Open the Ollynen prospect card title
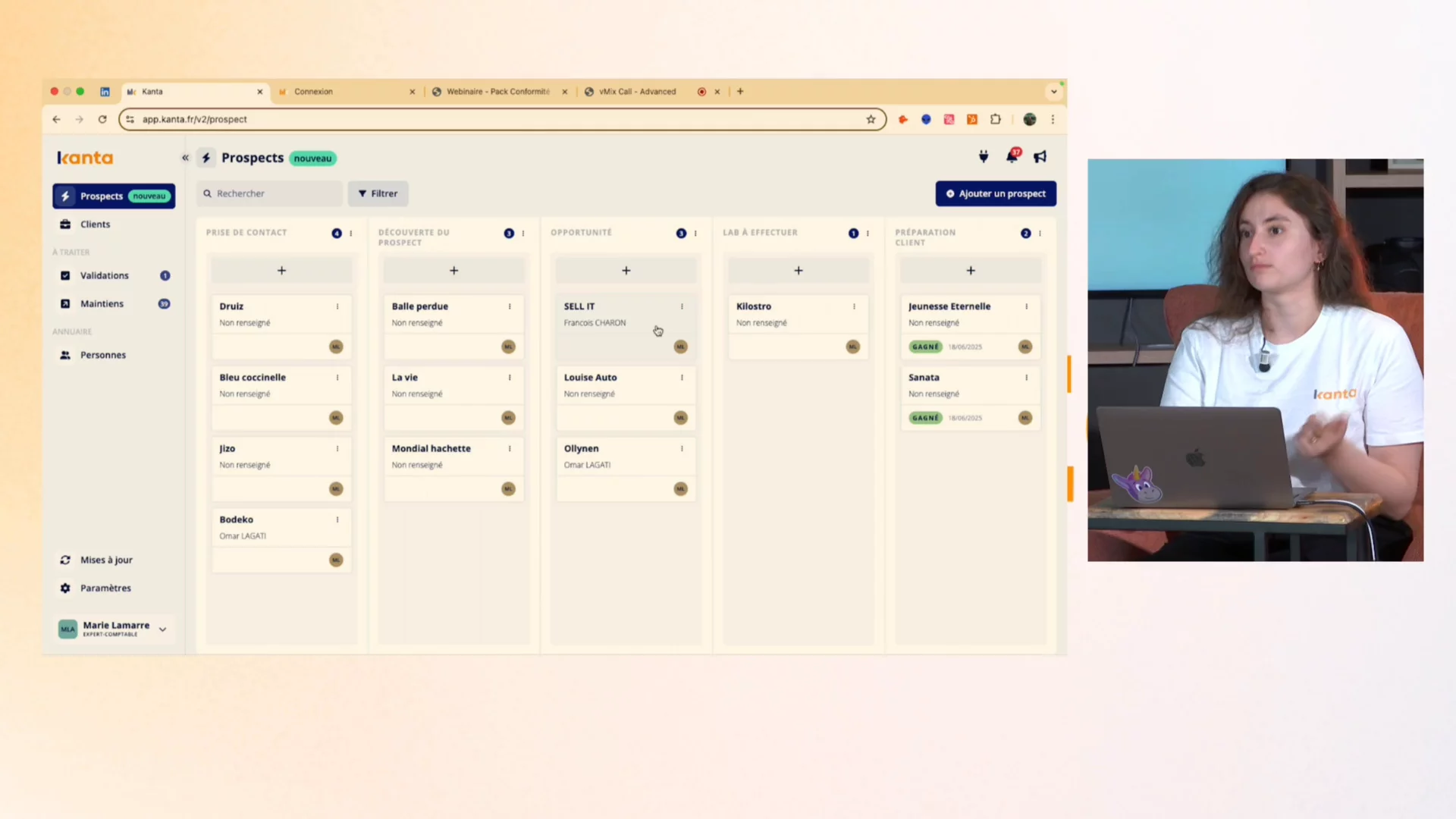1456x819 pixels. tap(581, 449)
